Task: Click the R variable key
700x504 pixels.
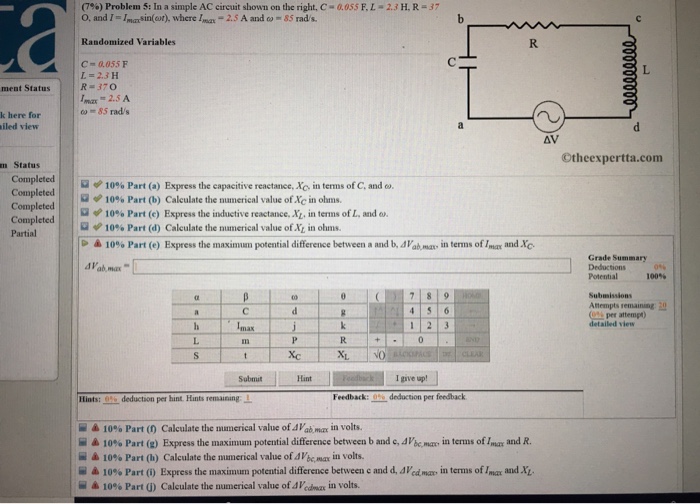Action: (343, 341)
